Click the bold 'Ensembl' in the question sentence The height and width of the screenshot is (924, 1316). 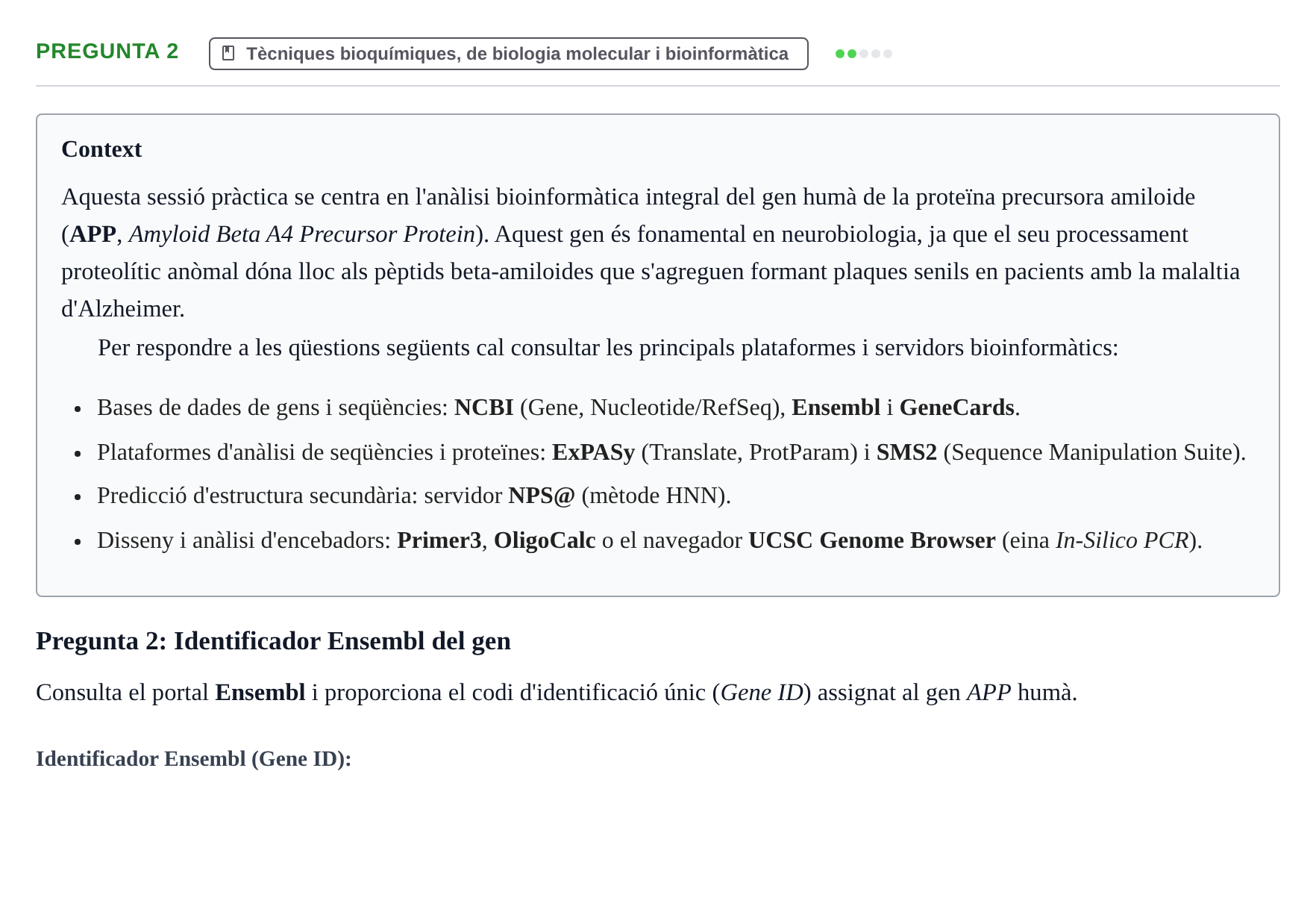coord(260,693)
